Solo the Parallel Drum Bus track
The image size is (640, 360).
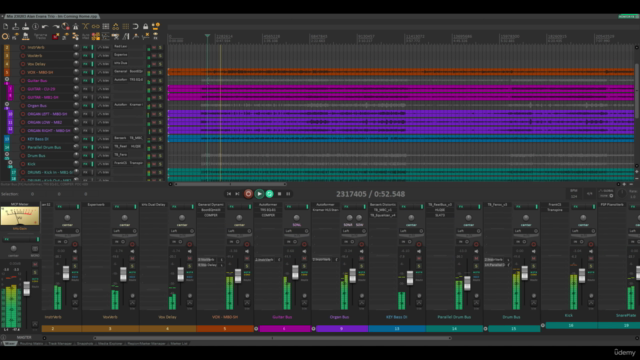160,147
